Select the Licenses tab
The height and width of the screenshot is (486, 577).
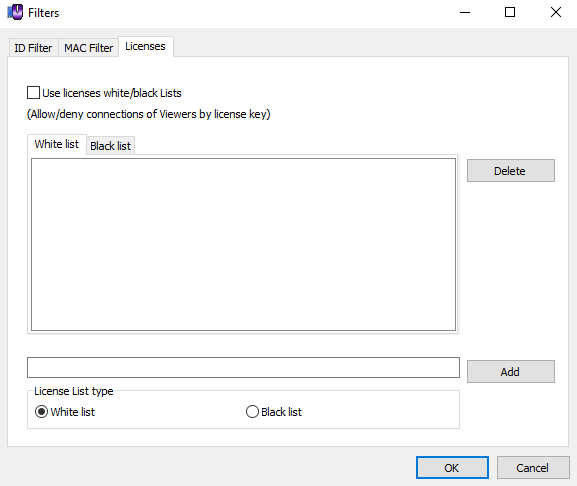click(x=146, y=46)
